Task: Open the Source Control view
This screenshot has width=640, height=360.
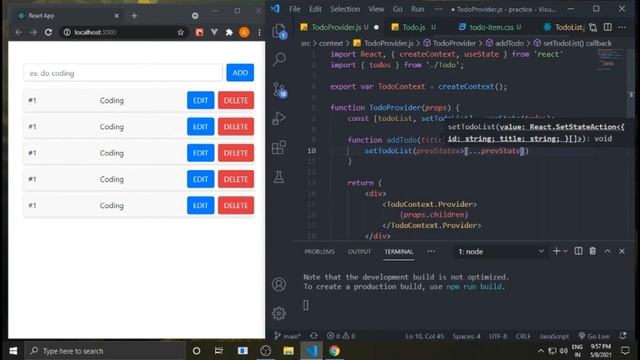Action: click(x=280, y=89)
